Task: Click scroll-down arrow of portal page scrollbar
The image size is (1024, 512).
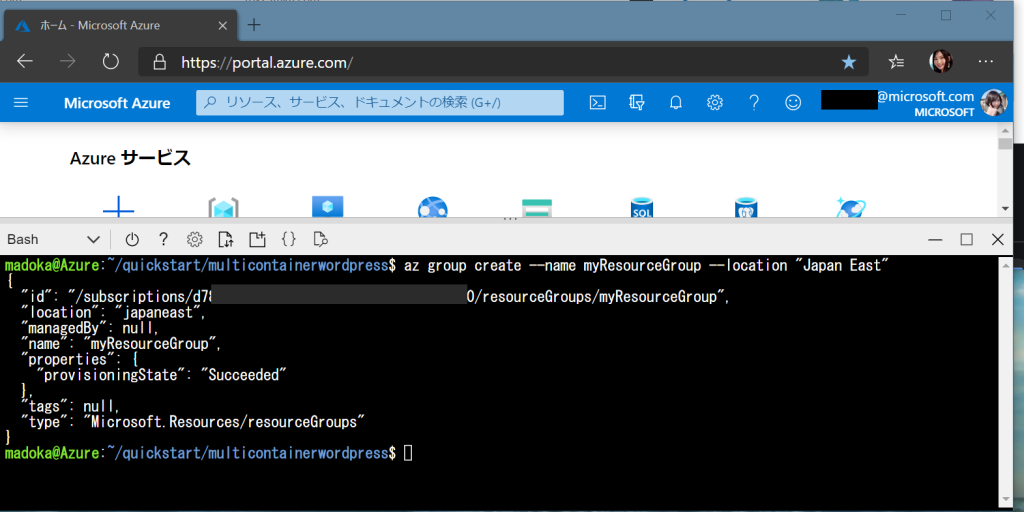Action: tap(1005, 208)
